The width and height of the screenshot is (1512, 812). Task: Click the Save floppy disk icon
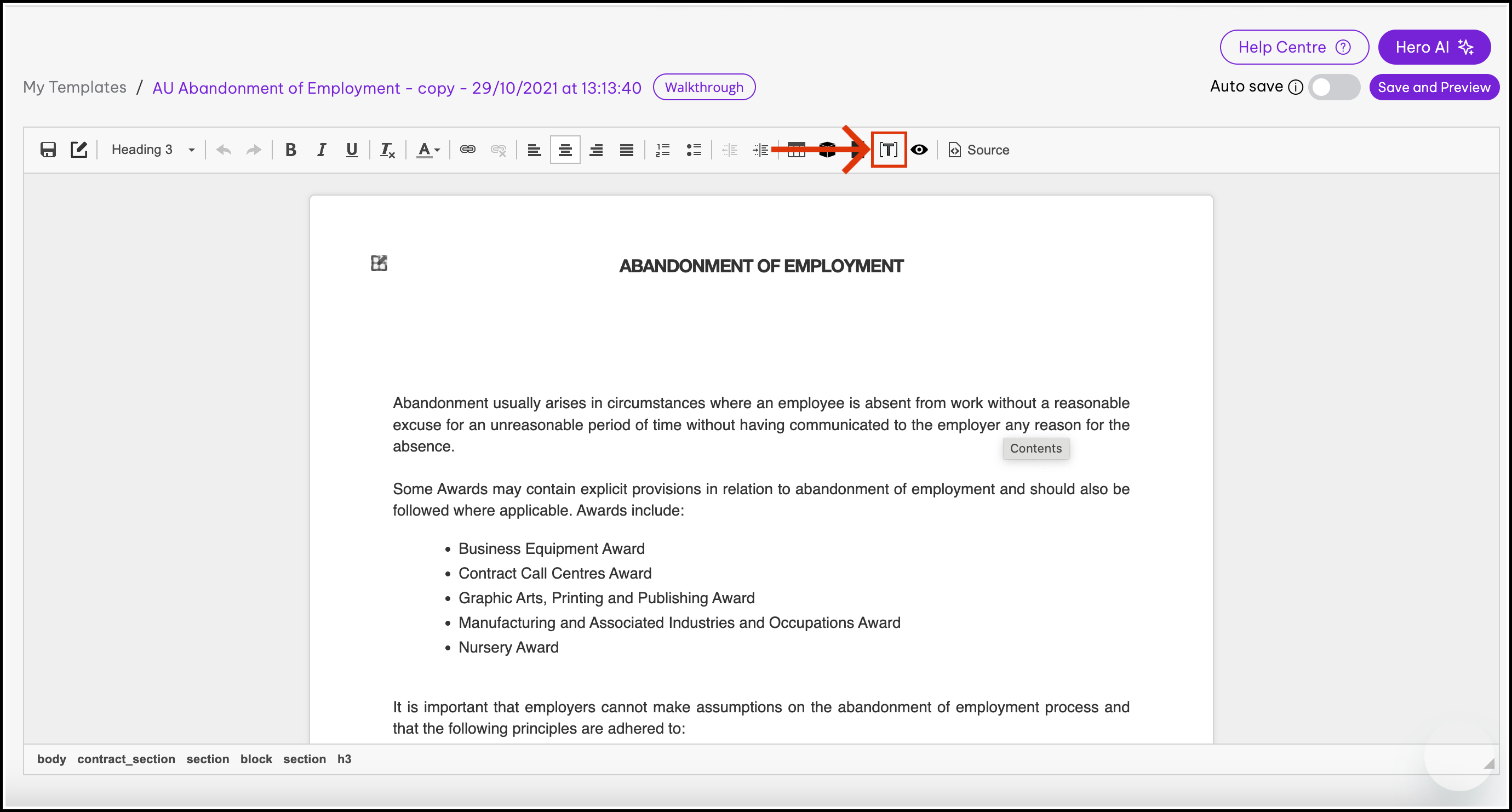pos(48,150)
